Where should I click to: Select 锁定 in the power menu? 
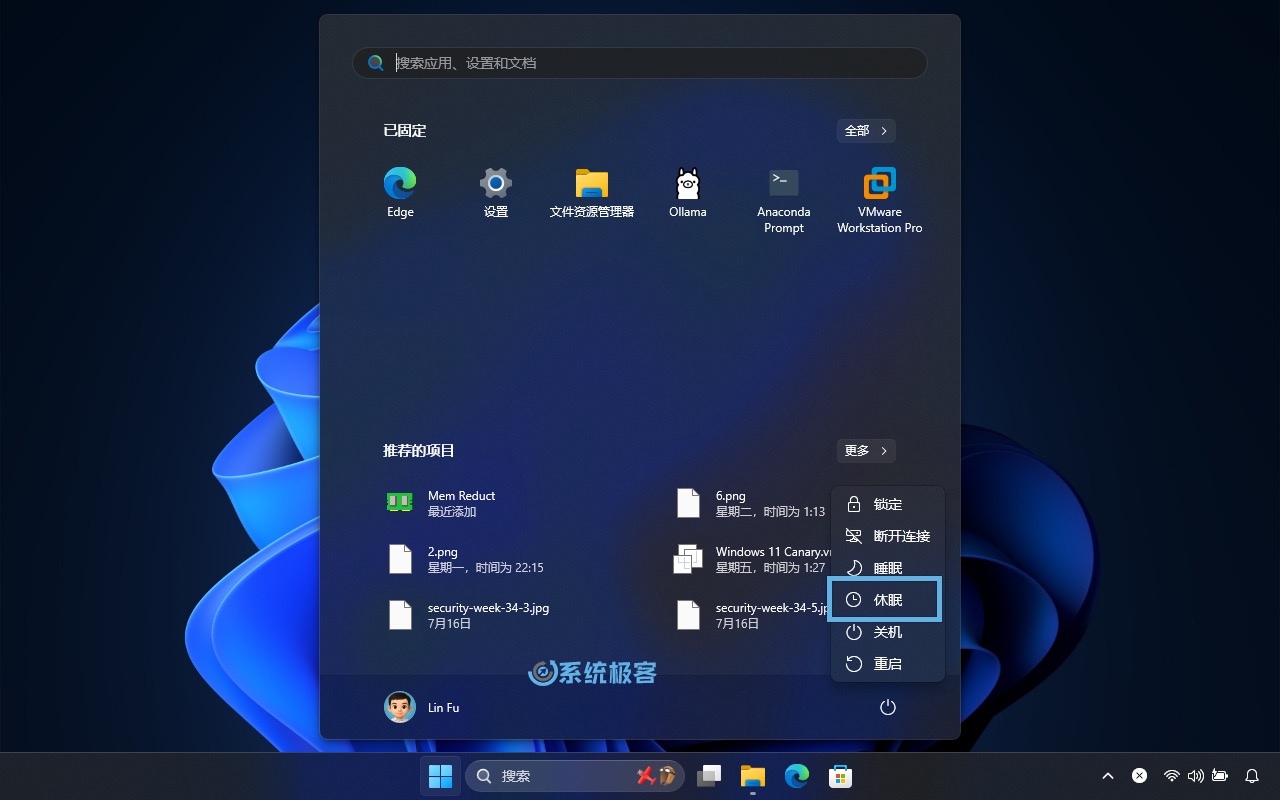888,504
